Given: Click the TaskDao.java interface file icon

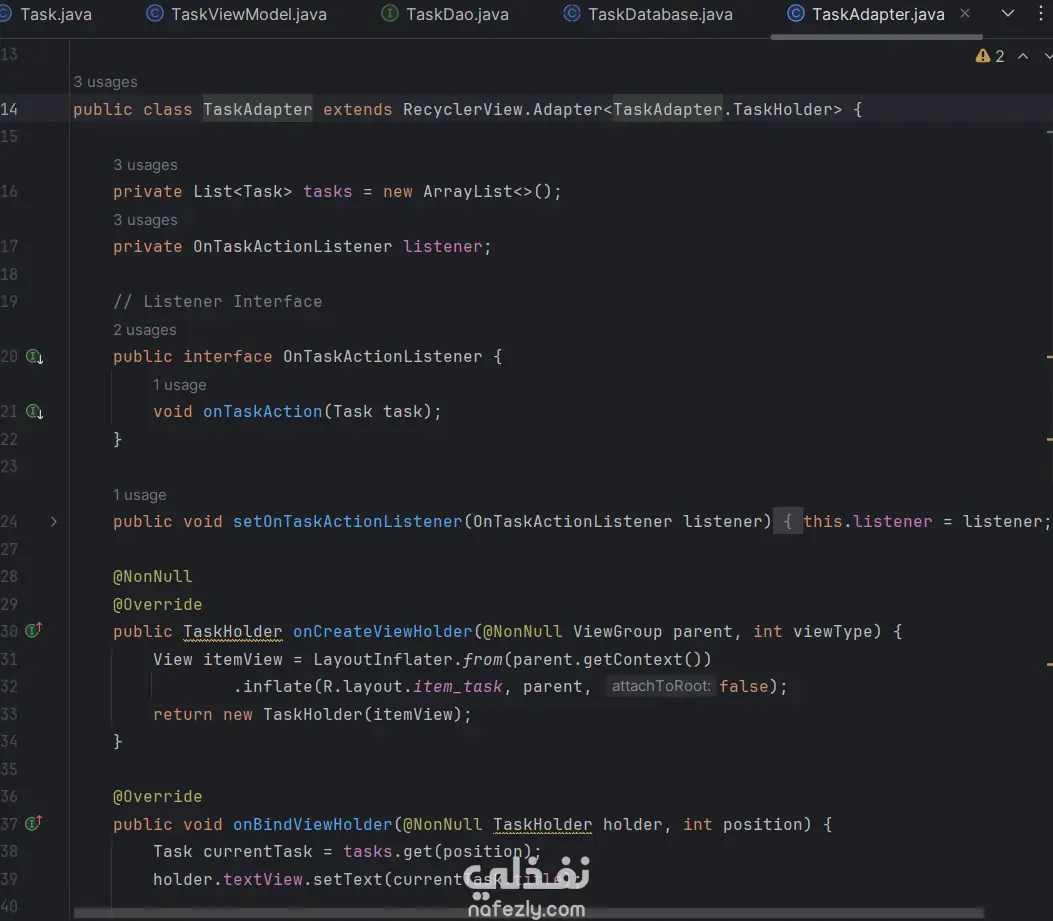Looking at the screenshot, I should click(390, 14).
